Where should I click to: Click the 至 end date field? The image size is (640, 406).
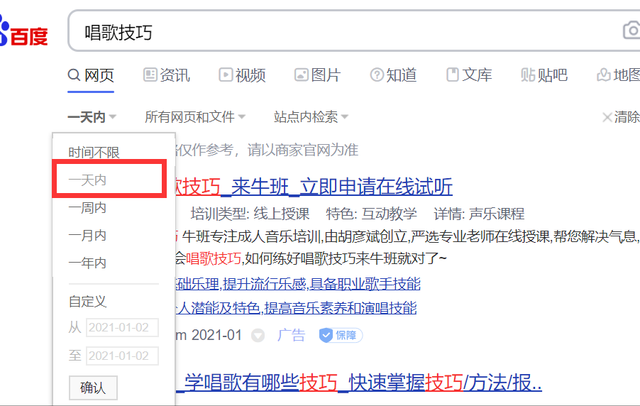[x=122, y=355]
